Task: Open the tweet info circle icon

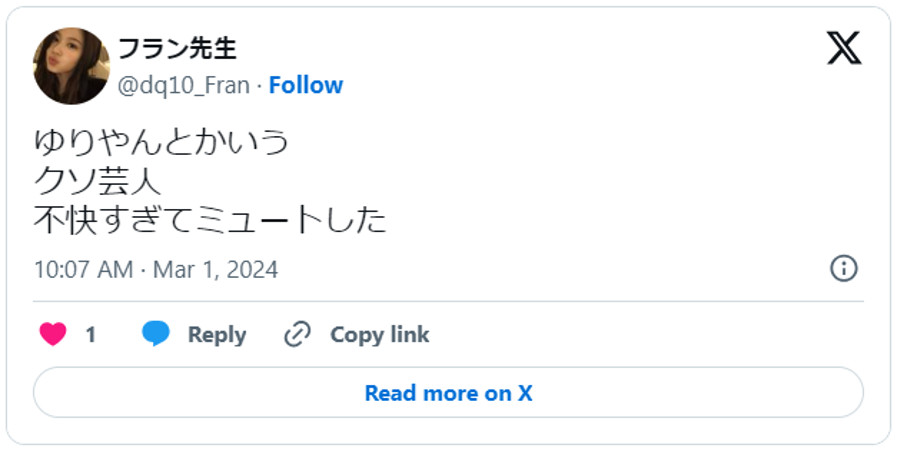Action: tap(844, 268)
